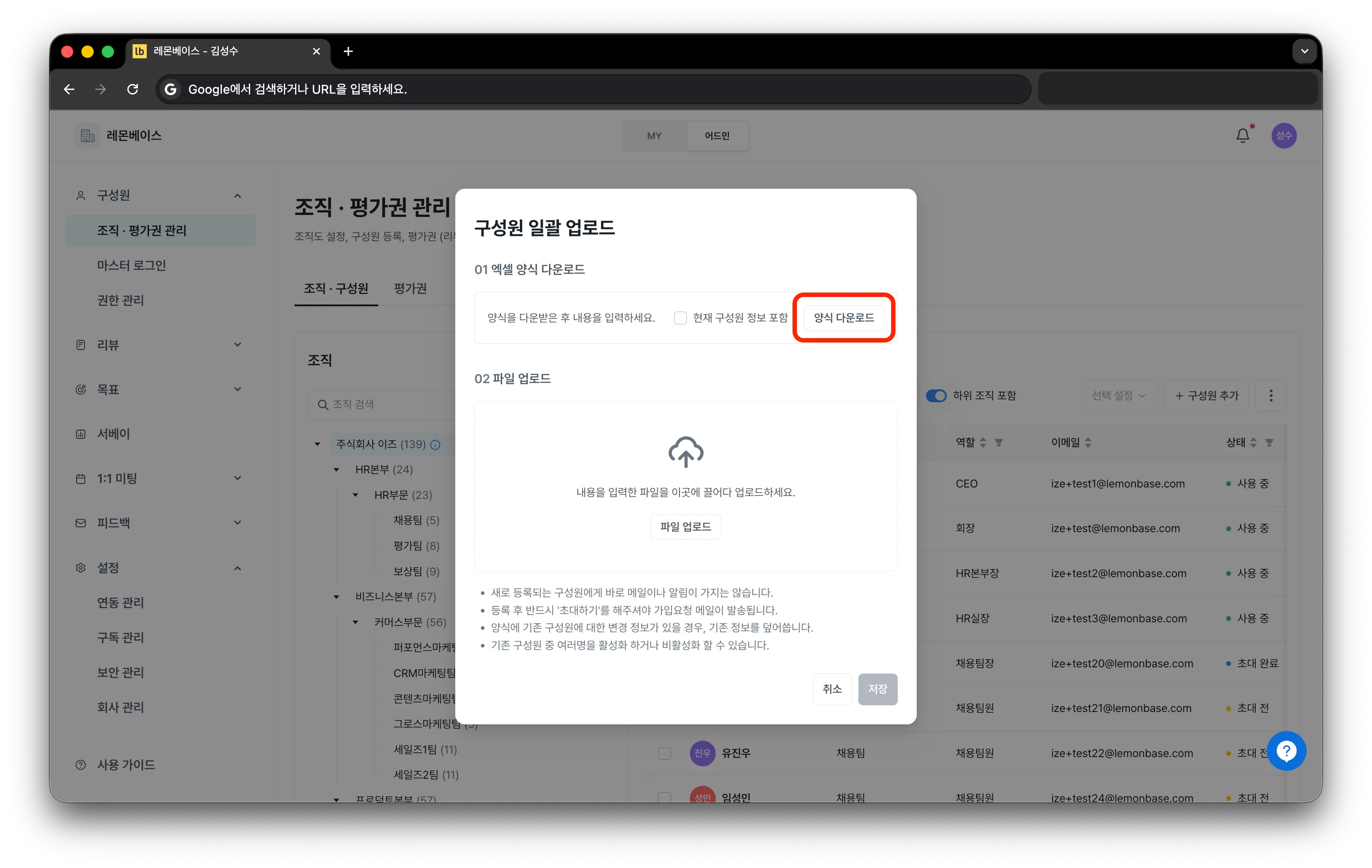Open the 성수 profile avatar
1372x868 pixels.
point(1284,136)
